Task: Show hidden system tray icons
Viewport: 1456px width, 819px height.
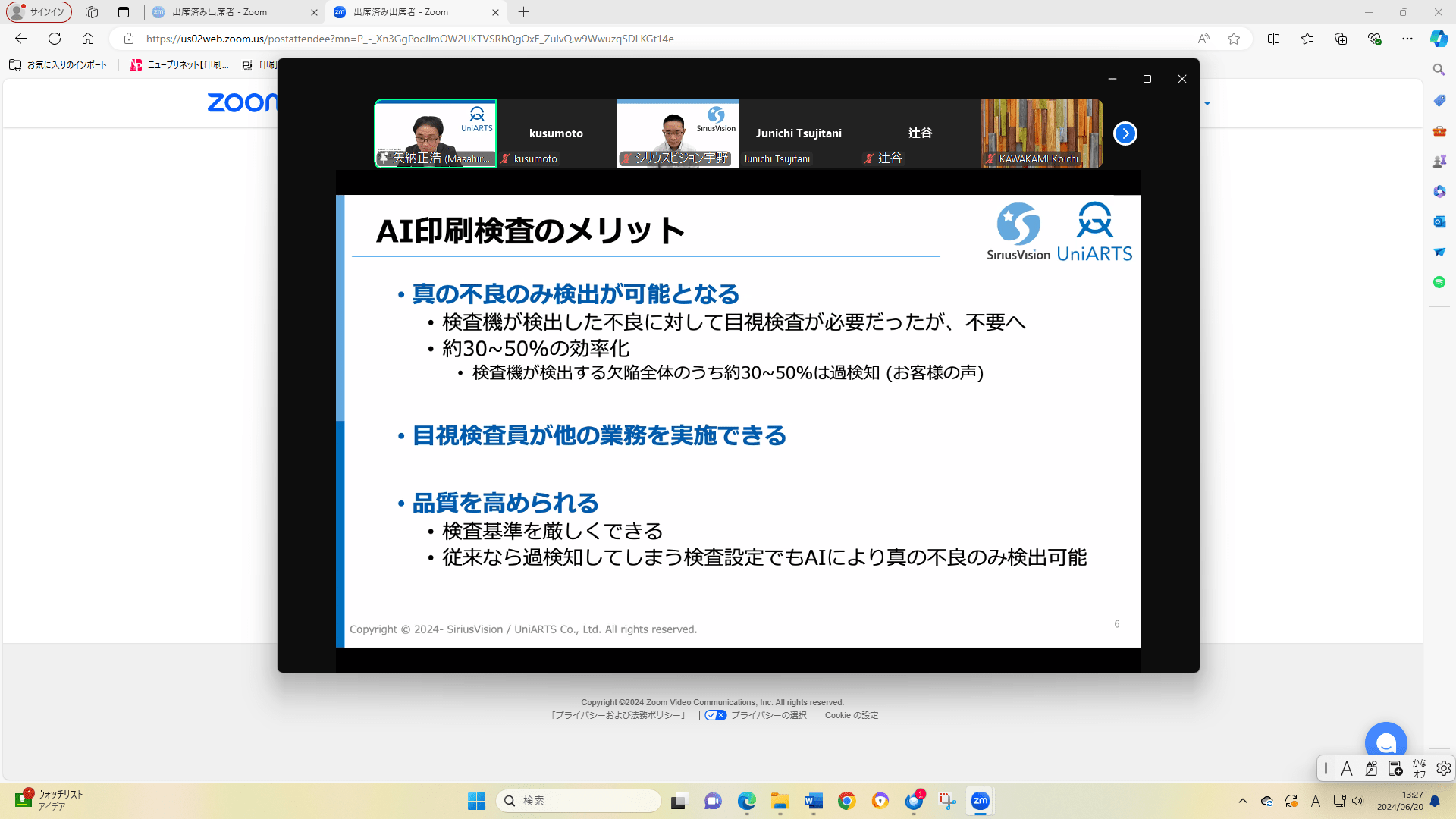Action: click(1242, 801)
